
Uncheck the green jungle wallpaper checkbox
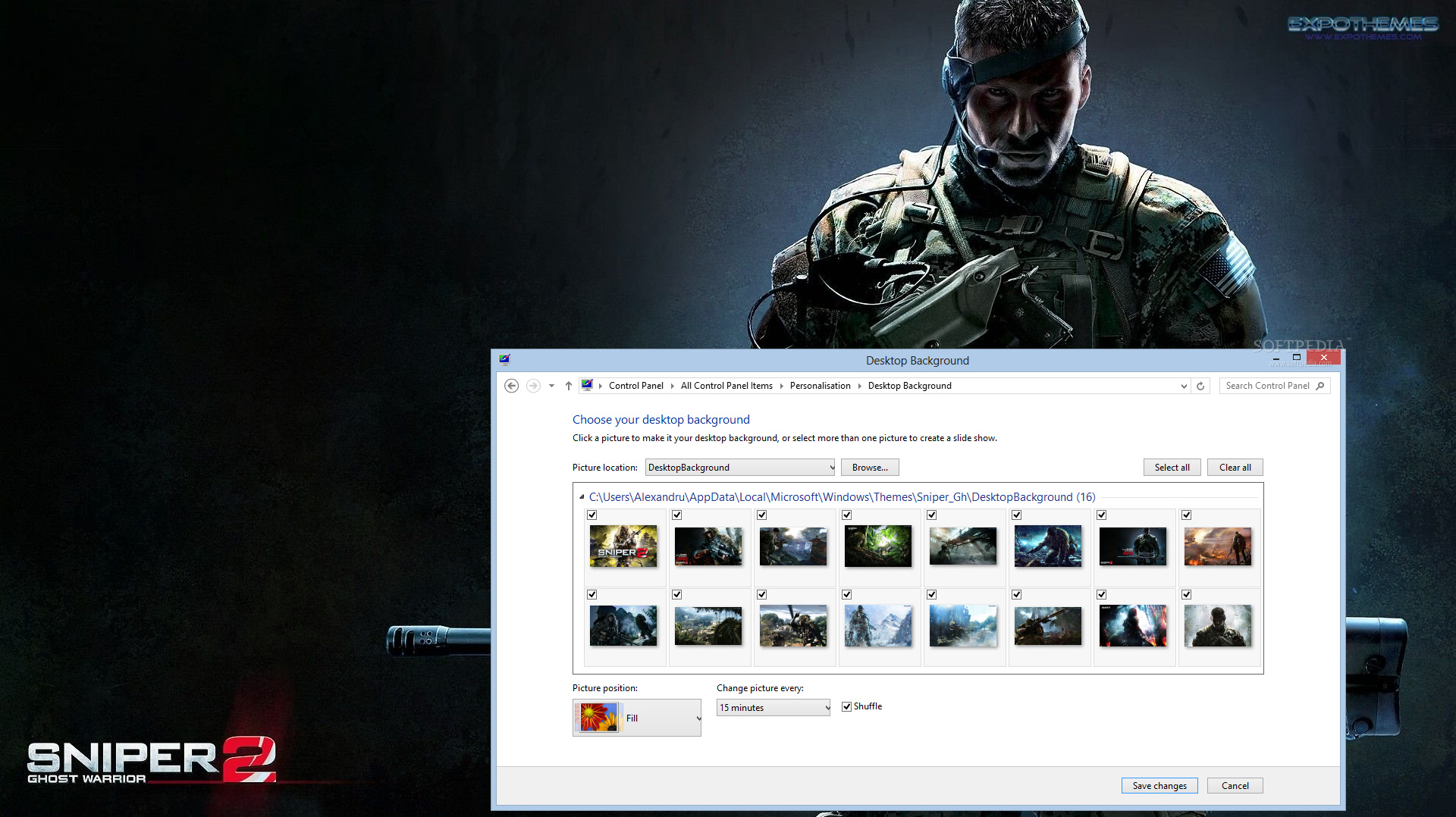tap(847, 515)
